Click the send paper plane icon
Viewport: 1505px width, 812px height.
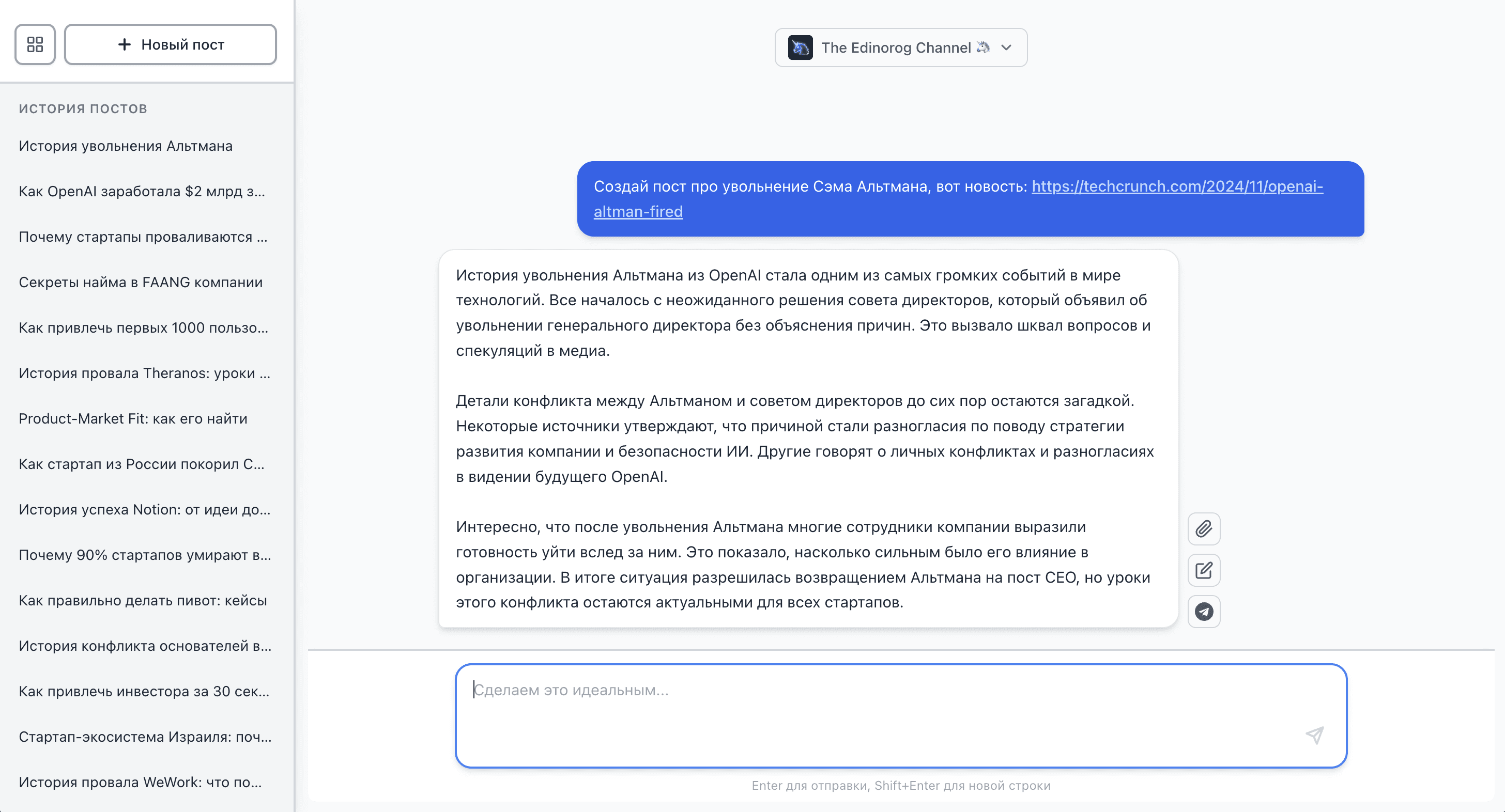[1314, 735]
